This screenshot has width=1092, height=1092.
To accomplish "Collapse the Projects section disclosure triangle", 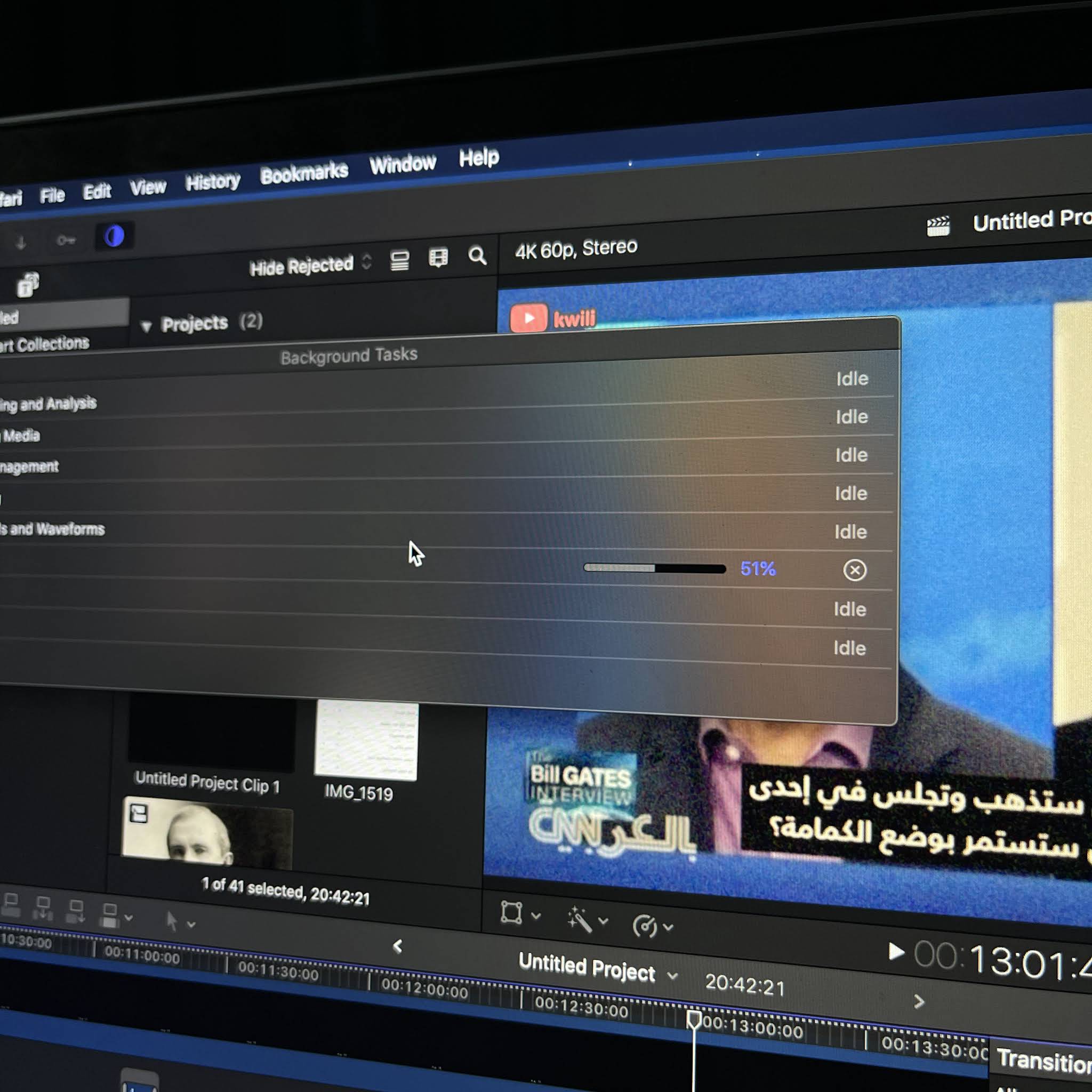I will click(x=147, y=326).
